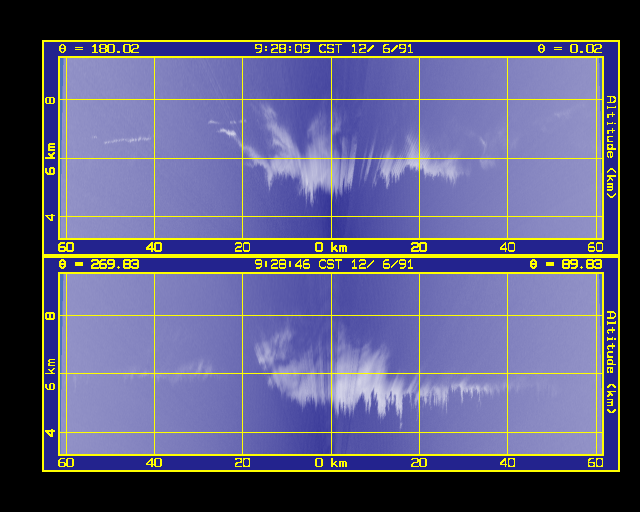Click the "θ = 89.83" angle label
The image size is (640, 512).
pos(566,265)
